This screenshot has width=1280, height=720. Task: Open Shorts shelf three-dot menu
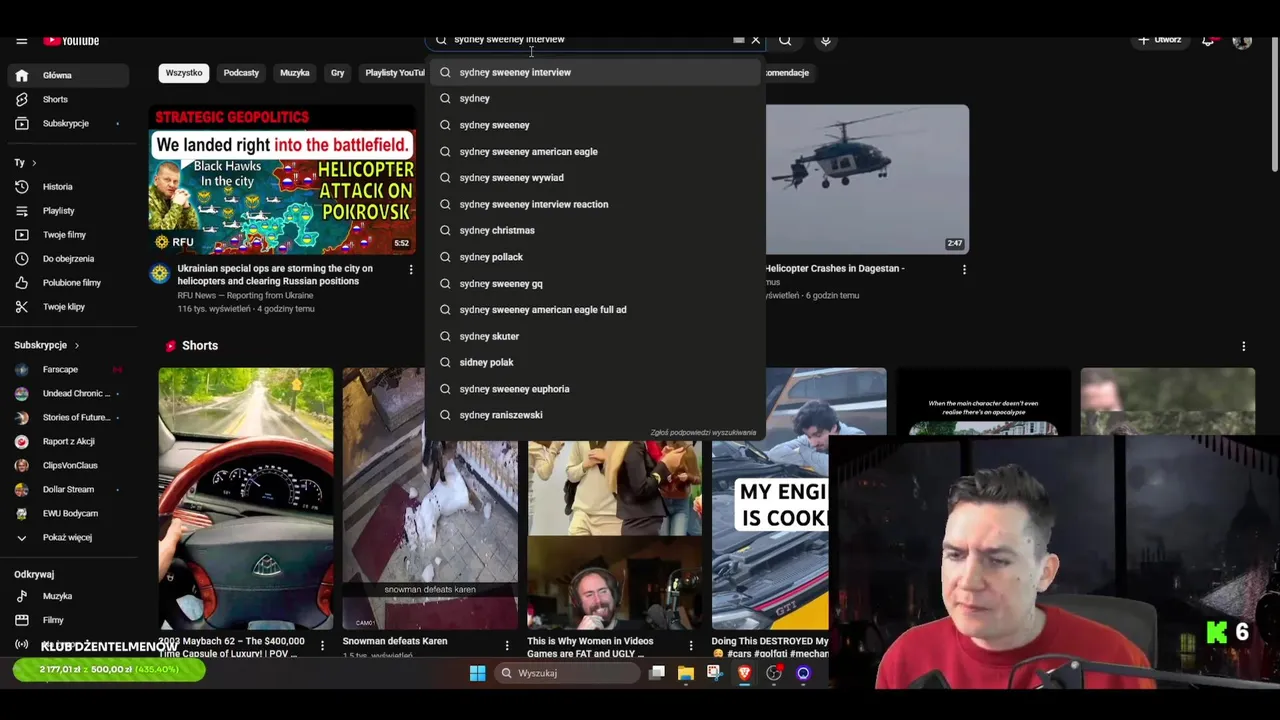(1244, 346)
